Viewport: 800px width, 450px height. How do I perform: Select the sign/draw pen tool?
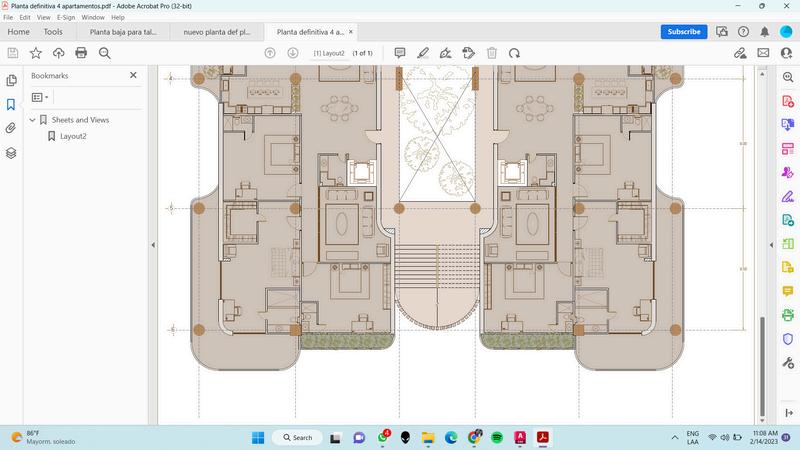pyautogui.click(x=445, y=53)
